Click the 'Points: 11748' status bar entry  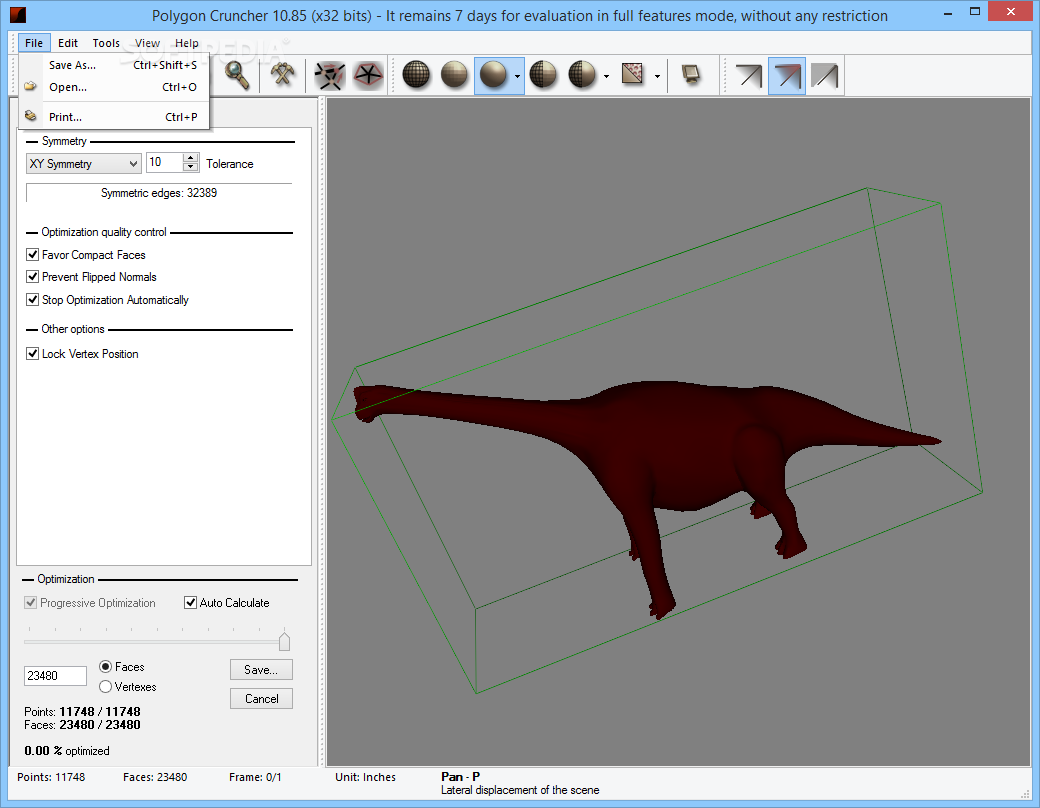click(51, 777)
